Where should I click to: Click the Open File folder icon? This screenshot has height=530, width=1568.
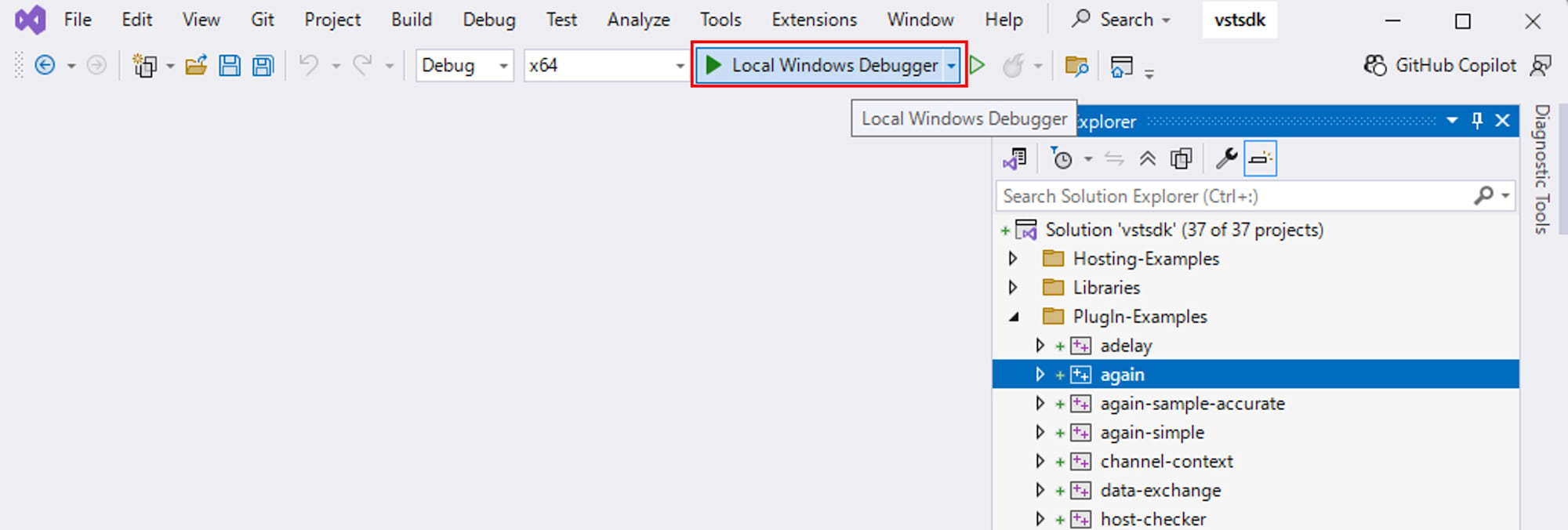pos(196,65)
